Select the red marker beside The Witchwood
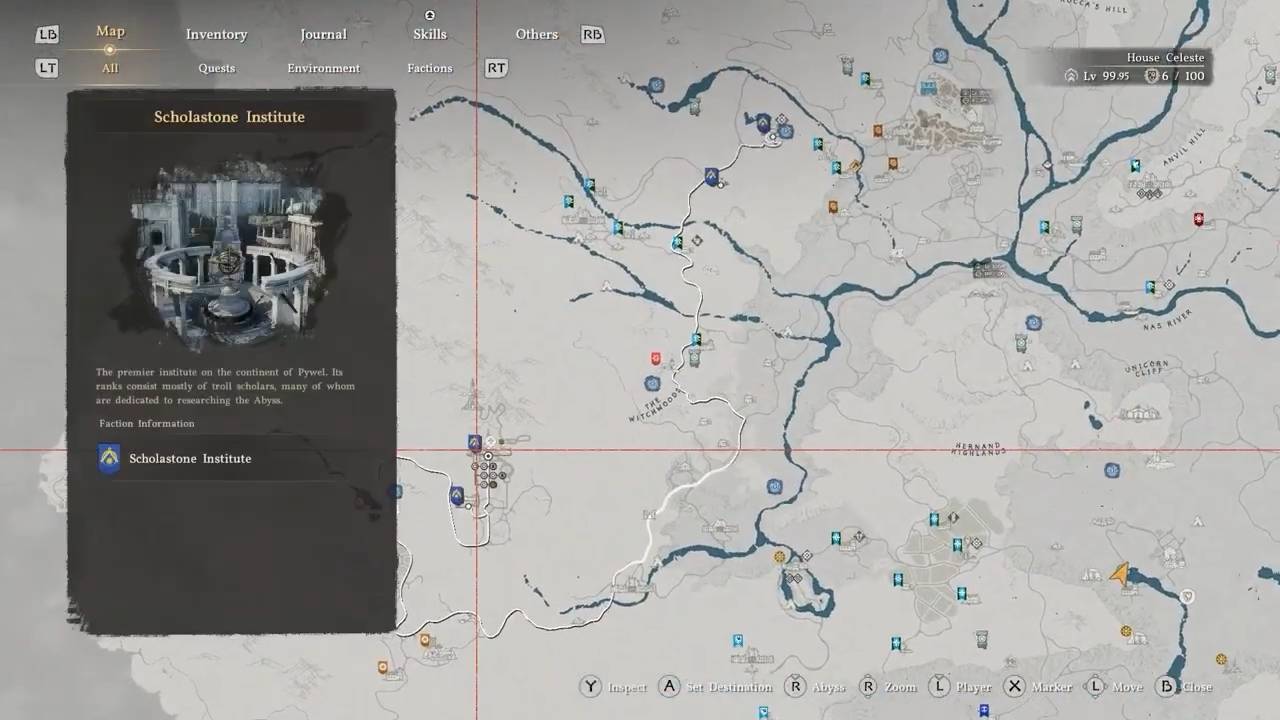1280x720 pixels. pyautogui.click(x=656, y=358)
